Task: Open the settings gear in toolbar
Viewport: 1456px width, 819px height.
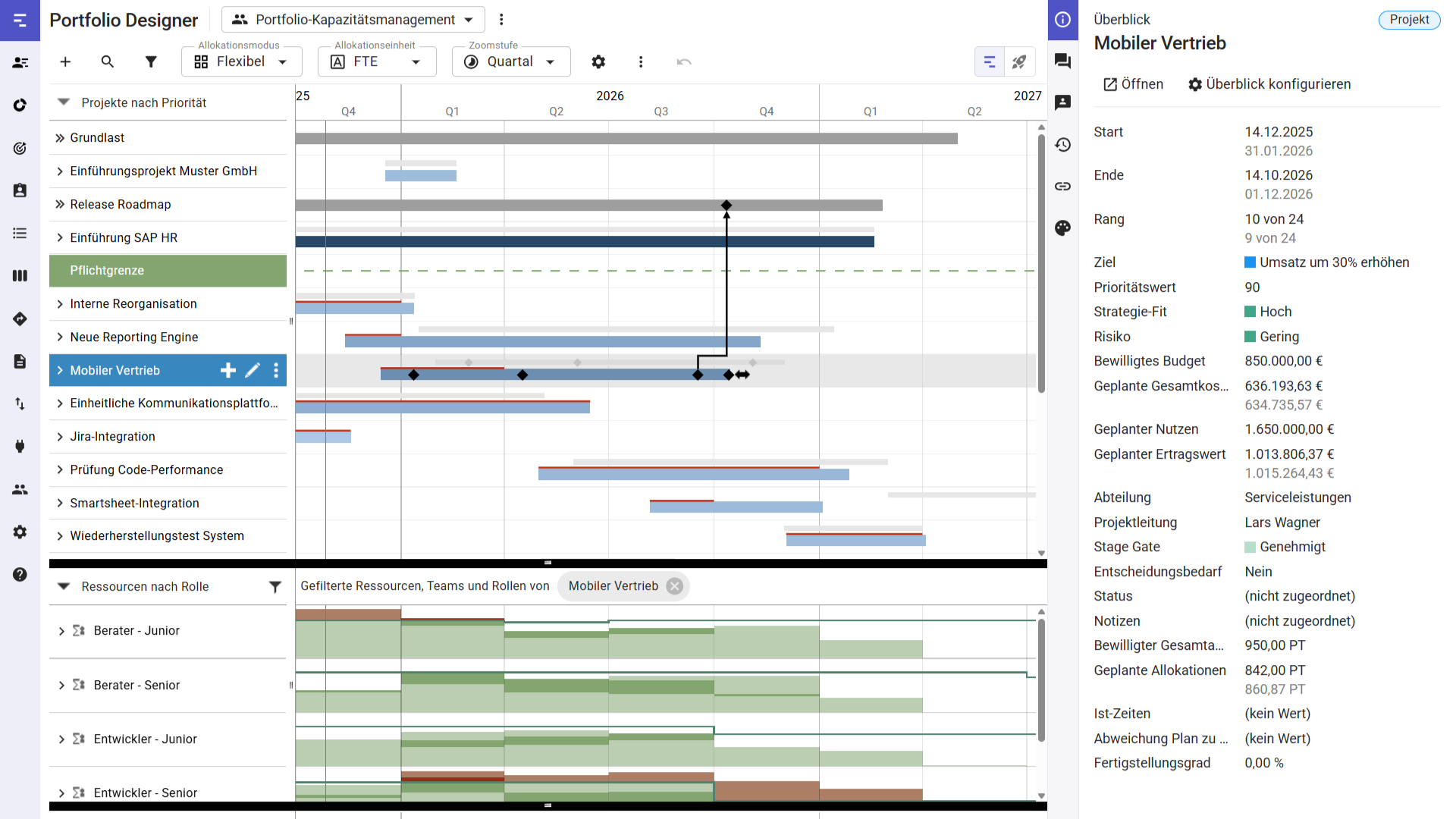Action: coord(598,61)
